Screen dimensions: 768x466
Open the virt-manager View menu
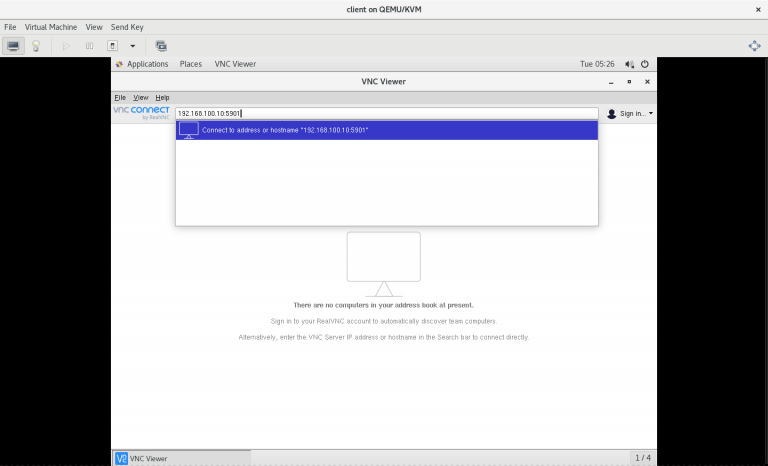(94, 27)
